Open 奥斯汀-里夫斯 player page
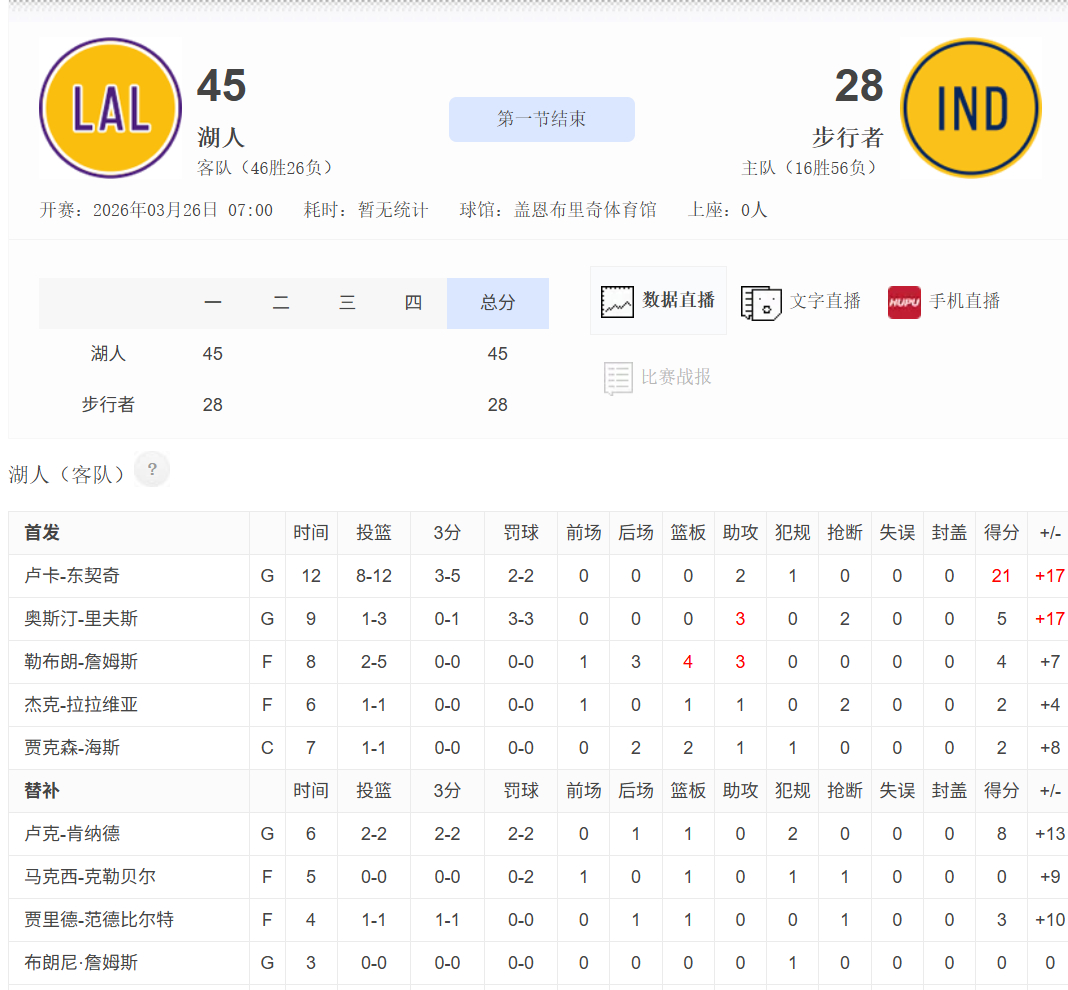This screenshot has width=1068, height=990. [x=98, y=620]
